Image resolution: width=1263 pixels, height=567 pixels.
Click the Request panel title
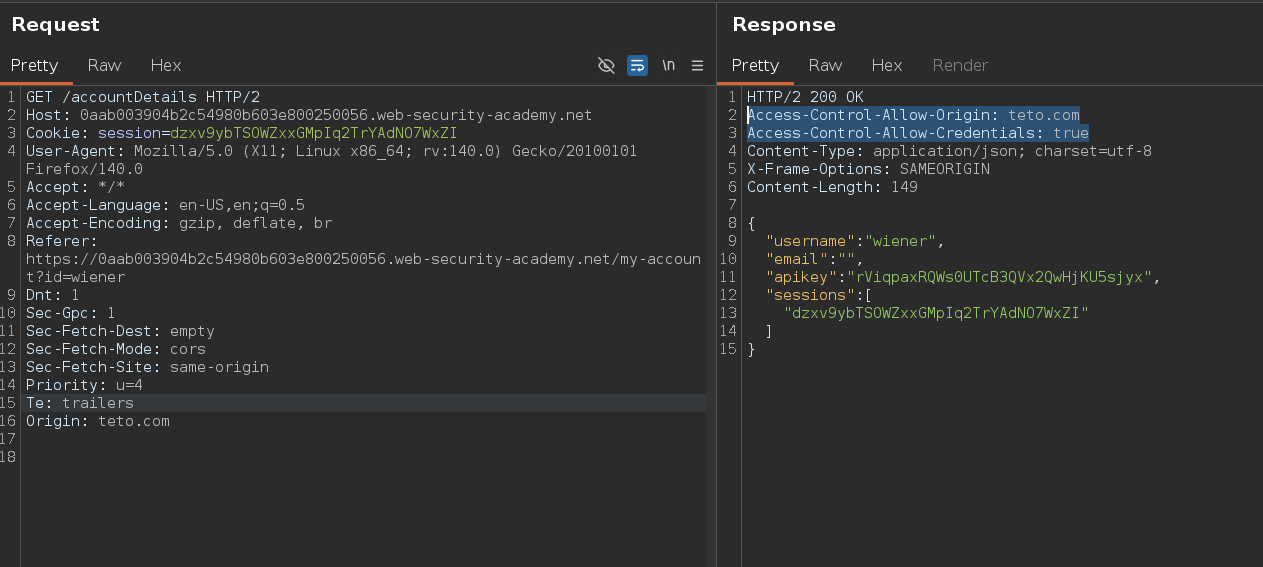pyautogui.click(x=56, y=24)
